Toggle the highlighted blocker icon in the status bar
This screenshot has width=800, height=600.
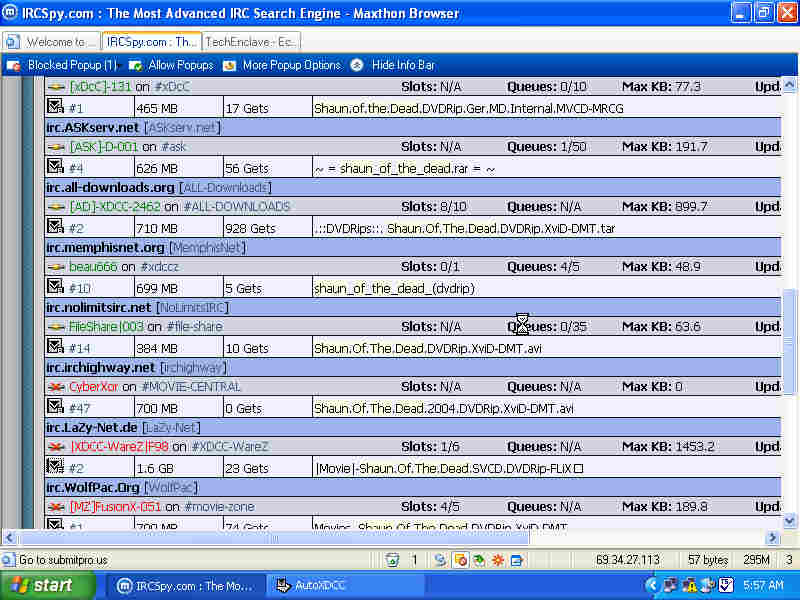click(x=460, y=560)
